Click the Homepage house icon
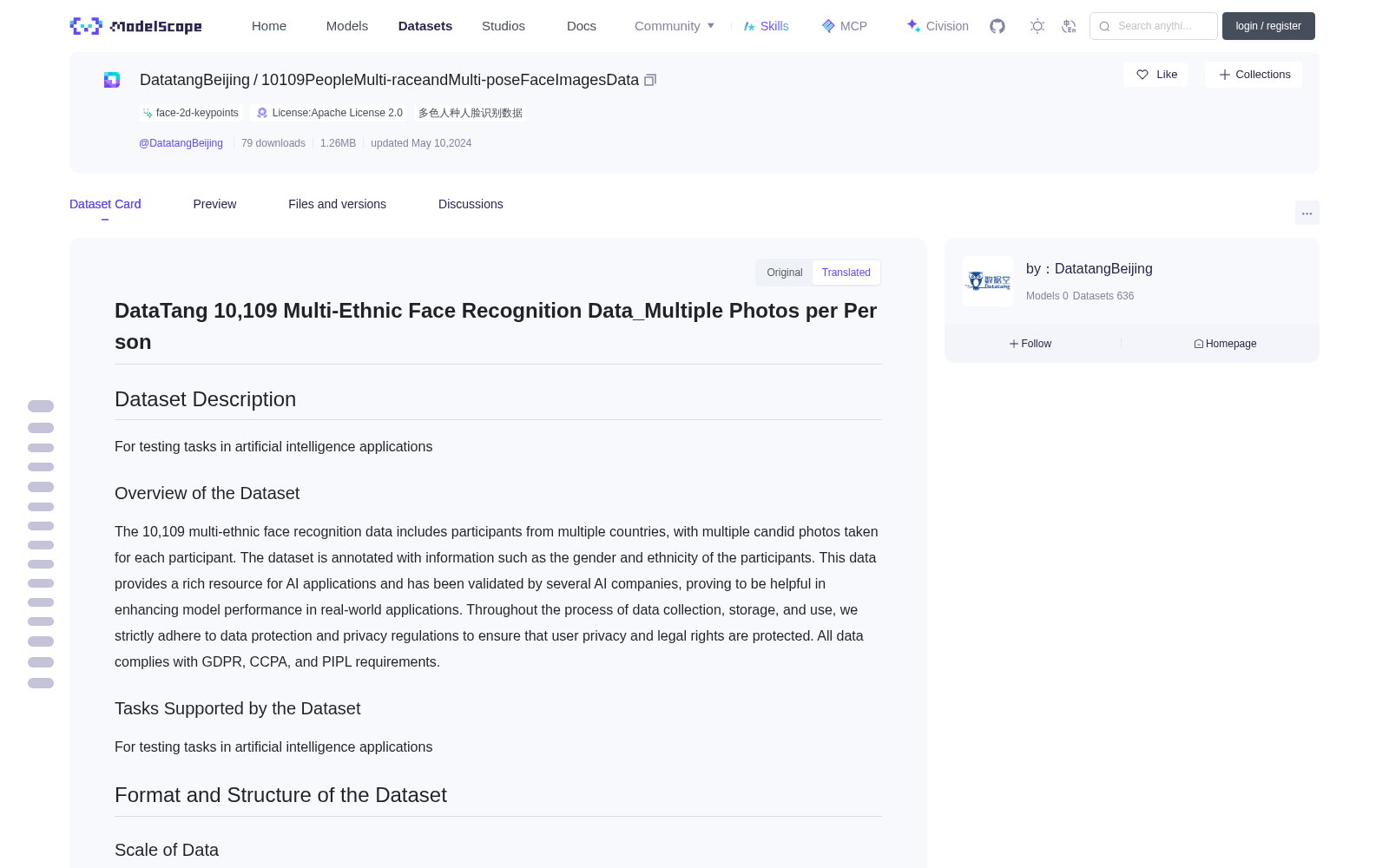Image resolution: width=1389 pixels, height=868 pixels. [x=1199, y=344]
